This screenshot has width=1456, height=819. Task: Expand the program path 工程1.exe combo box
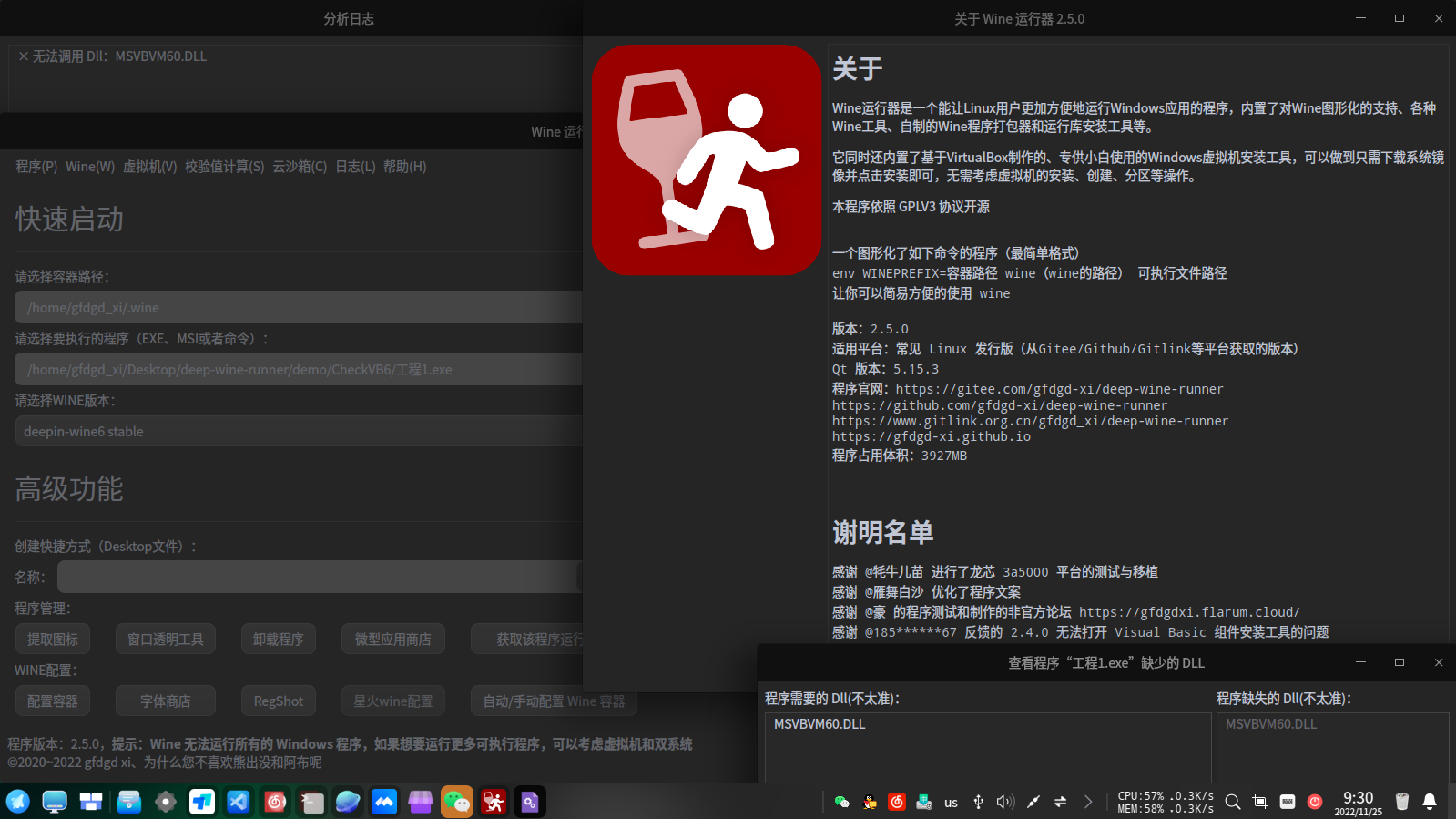pyautogui.click(x=299, y=369)
